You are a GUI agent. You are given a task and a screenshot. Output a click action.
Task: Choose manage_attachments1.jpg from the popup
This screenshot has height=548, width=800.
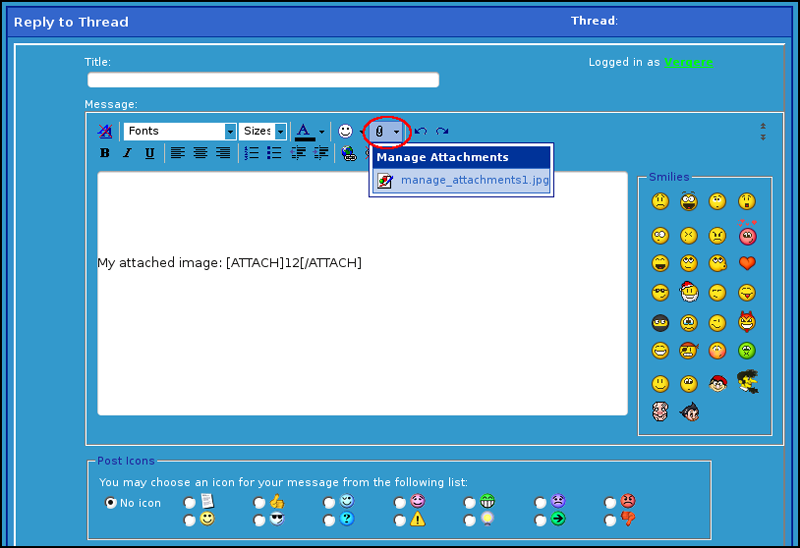(462, 180)
